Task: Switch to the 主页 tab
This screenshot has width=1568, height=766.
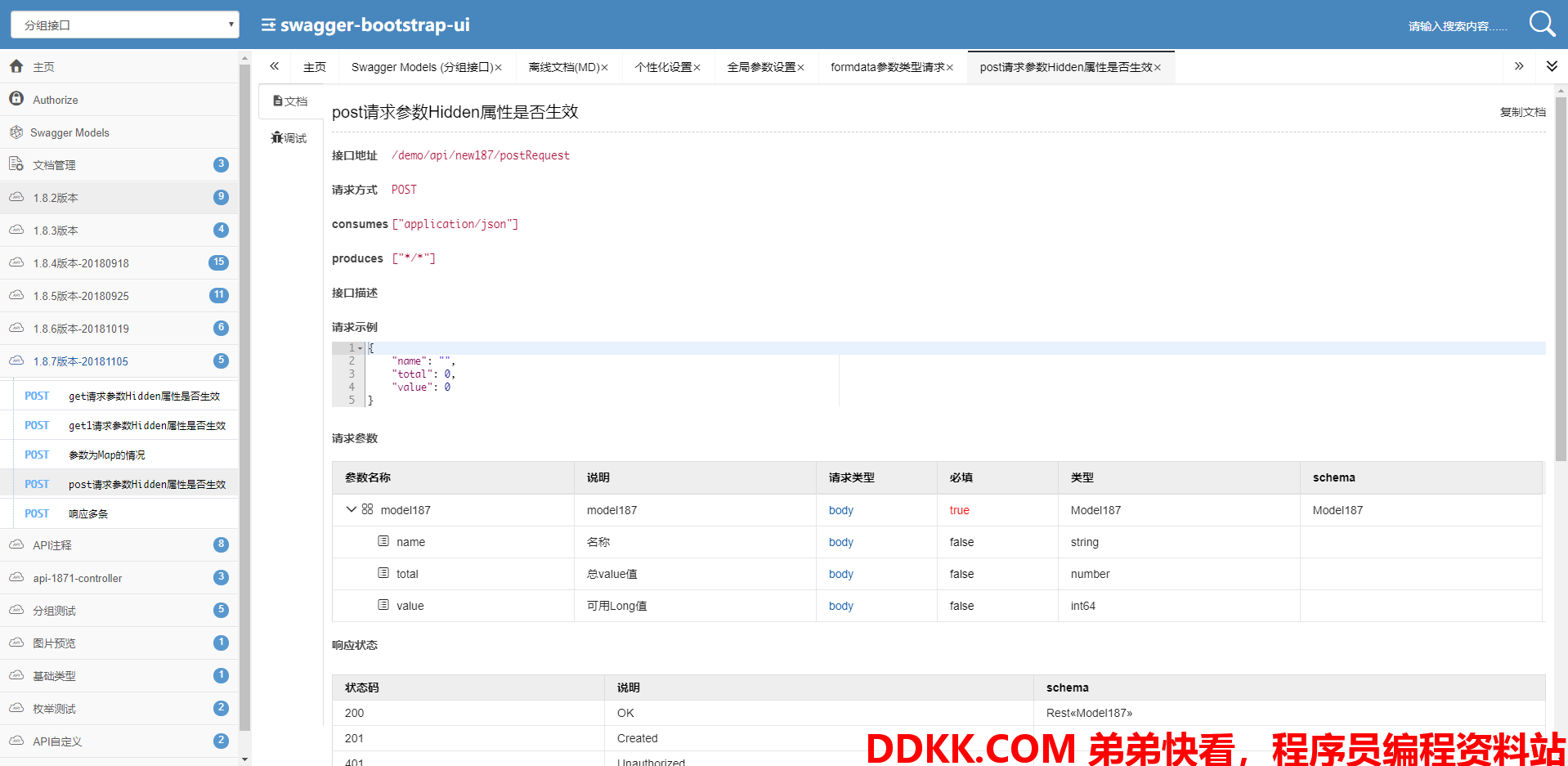Action: (315, 67)
